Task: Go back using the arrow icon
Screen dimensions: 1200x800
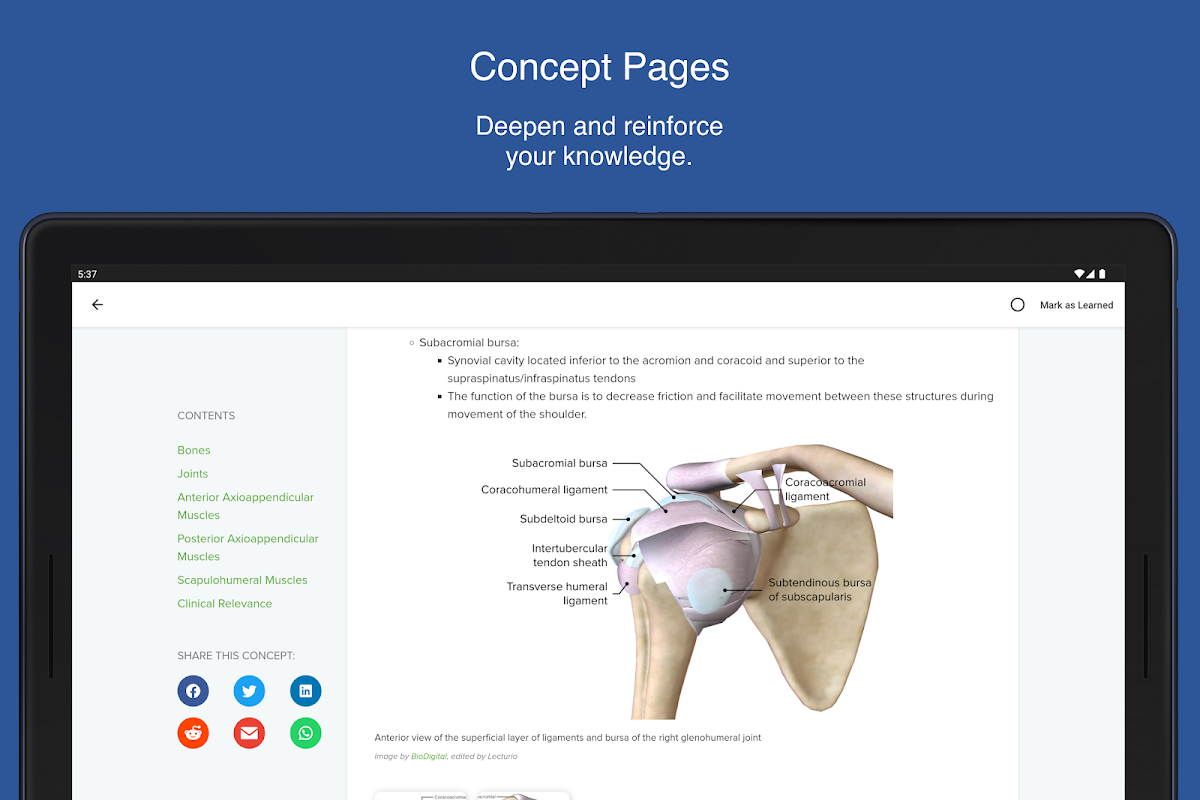Action: coord(97,305)
